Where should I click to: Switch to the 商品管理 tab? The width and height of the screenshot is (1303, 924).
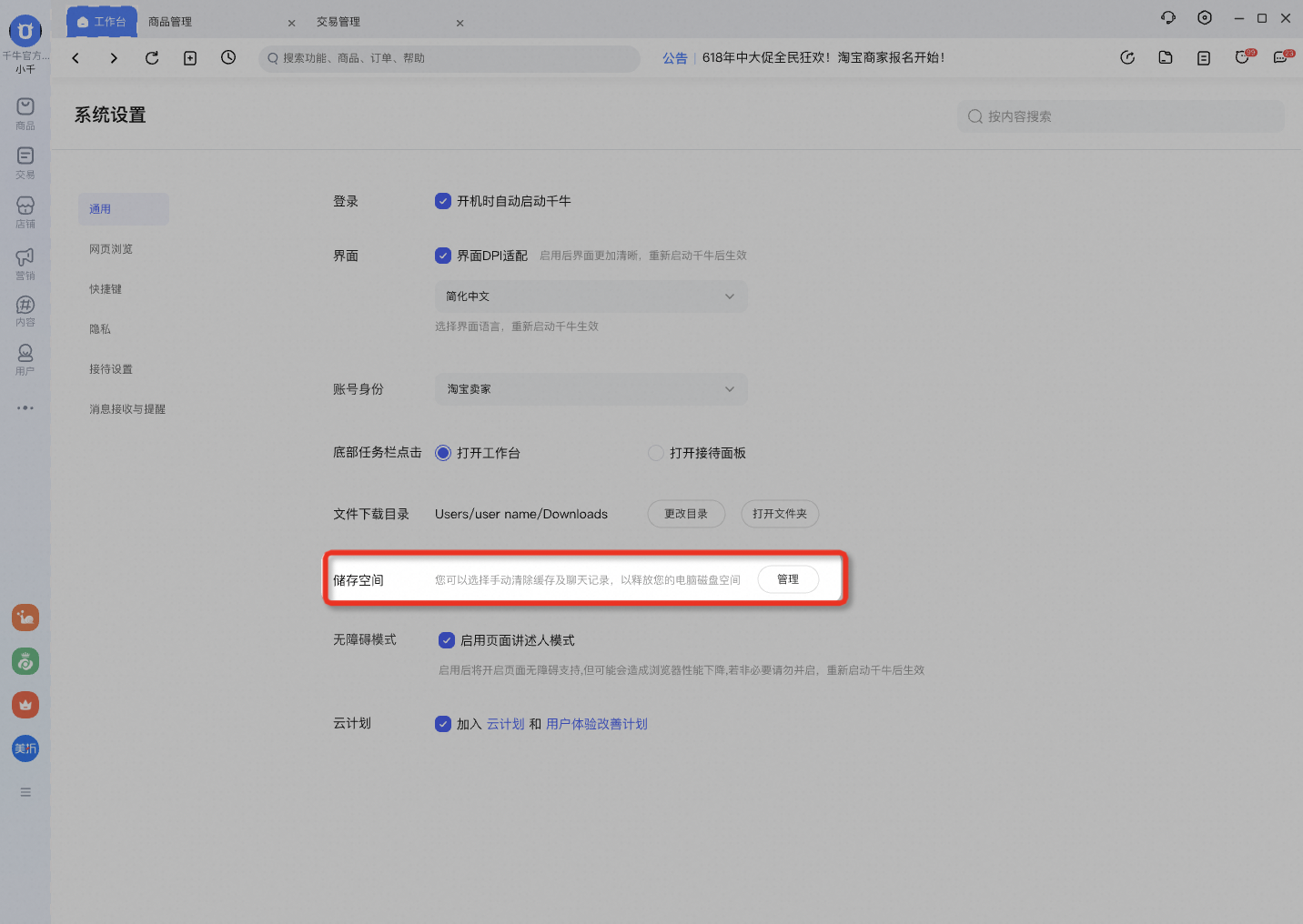(170, 22)
